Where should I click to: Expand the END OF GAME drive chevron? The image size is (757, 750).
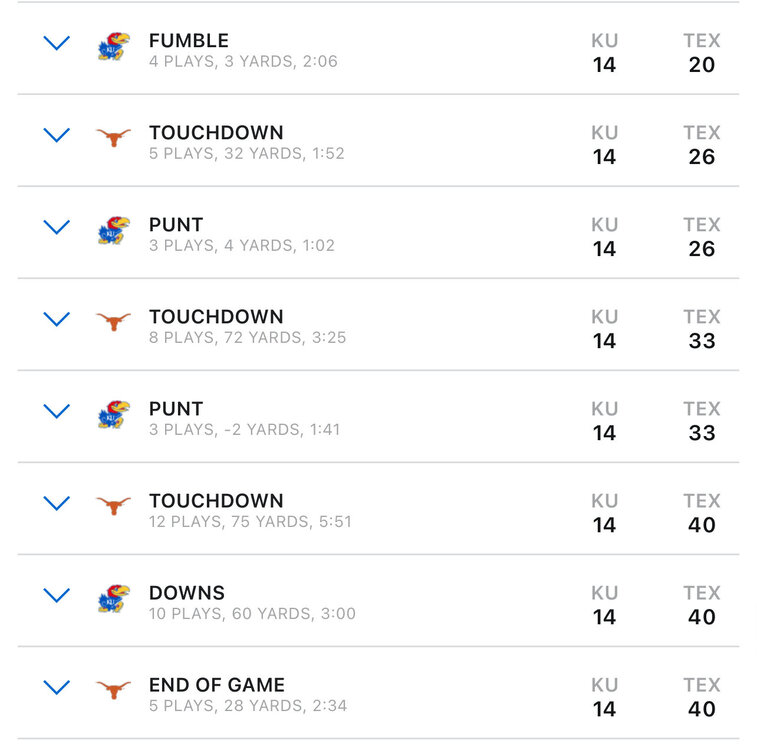pyautogui.click(x=57, y=688)
